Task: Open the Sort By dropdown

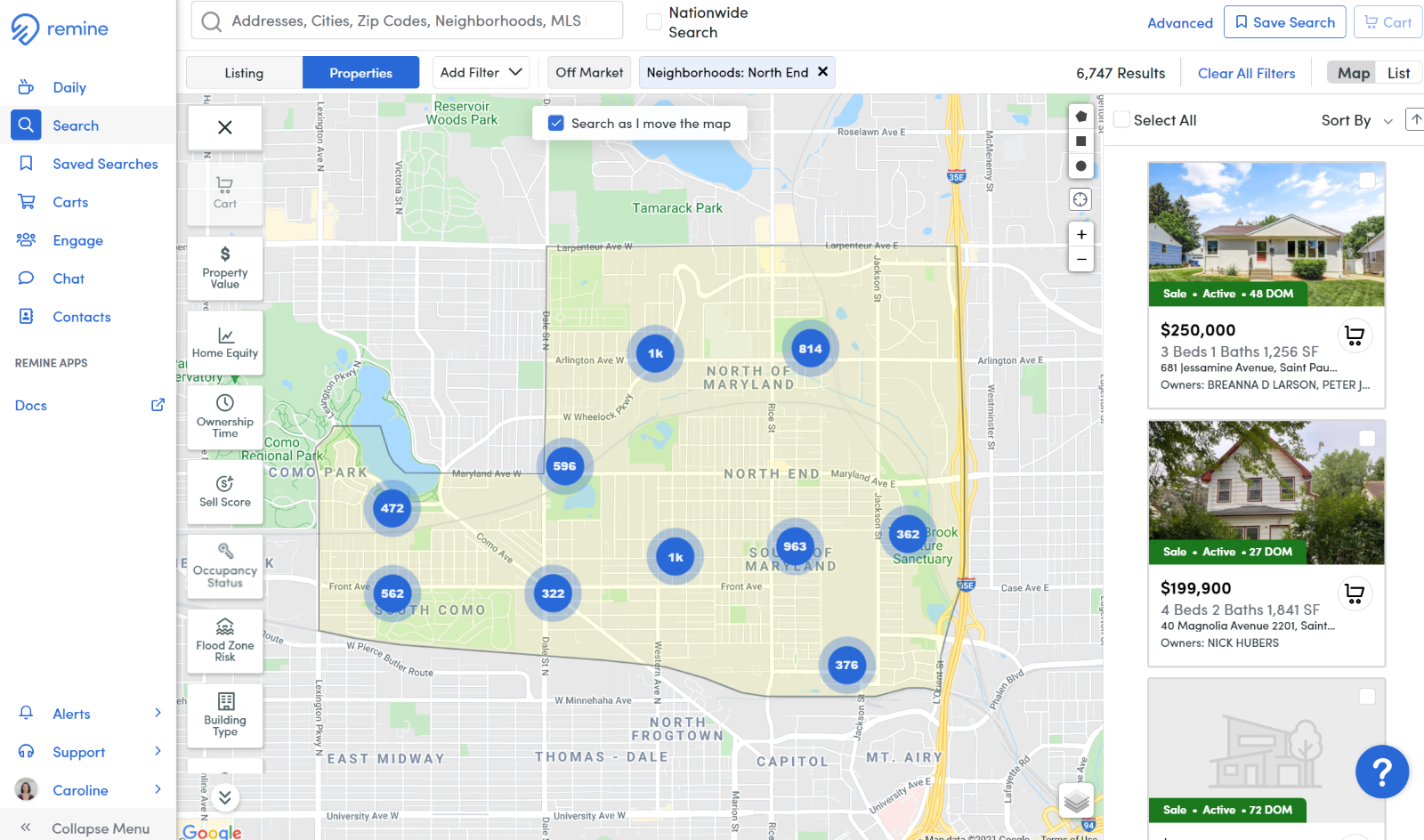Action: click(x=1356, y=120)
